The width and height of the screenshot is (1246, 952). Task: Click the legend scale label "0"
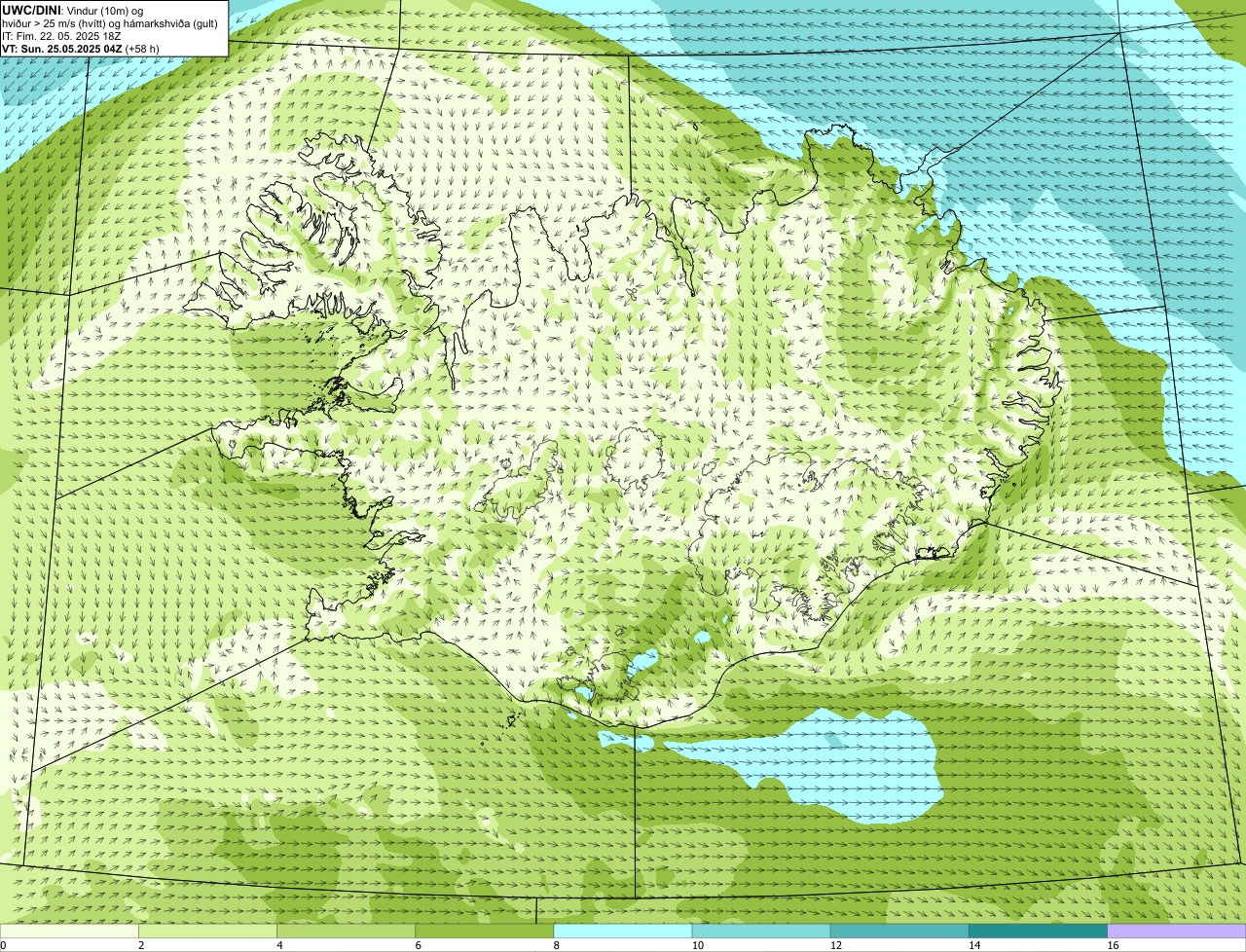click(3, 945)
